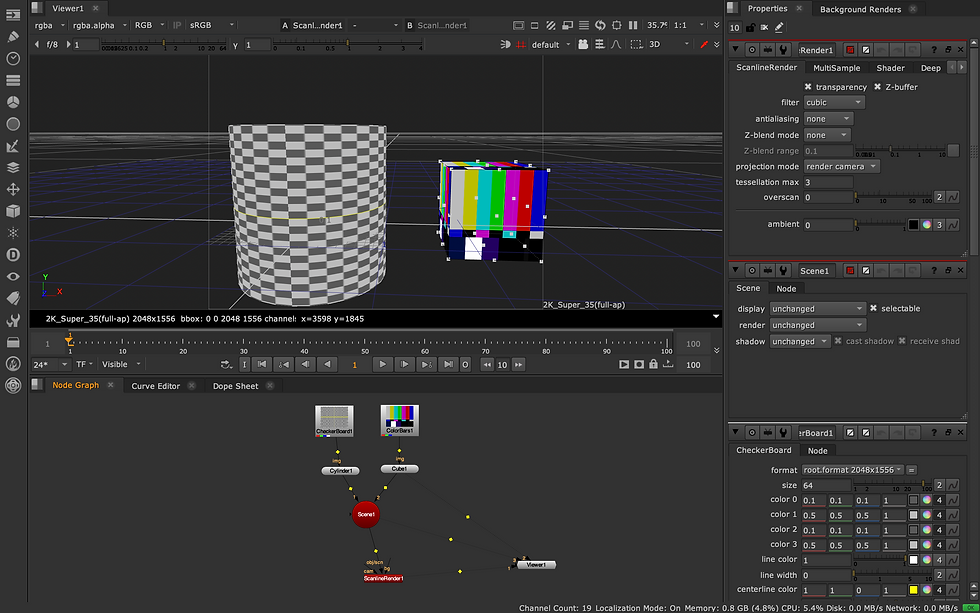Toggle the O out-point button on timeline
This screenshot has height=613, width=980.
pyautogui.click(x=465, y=364)
